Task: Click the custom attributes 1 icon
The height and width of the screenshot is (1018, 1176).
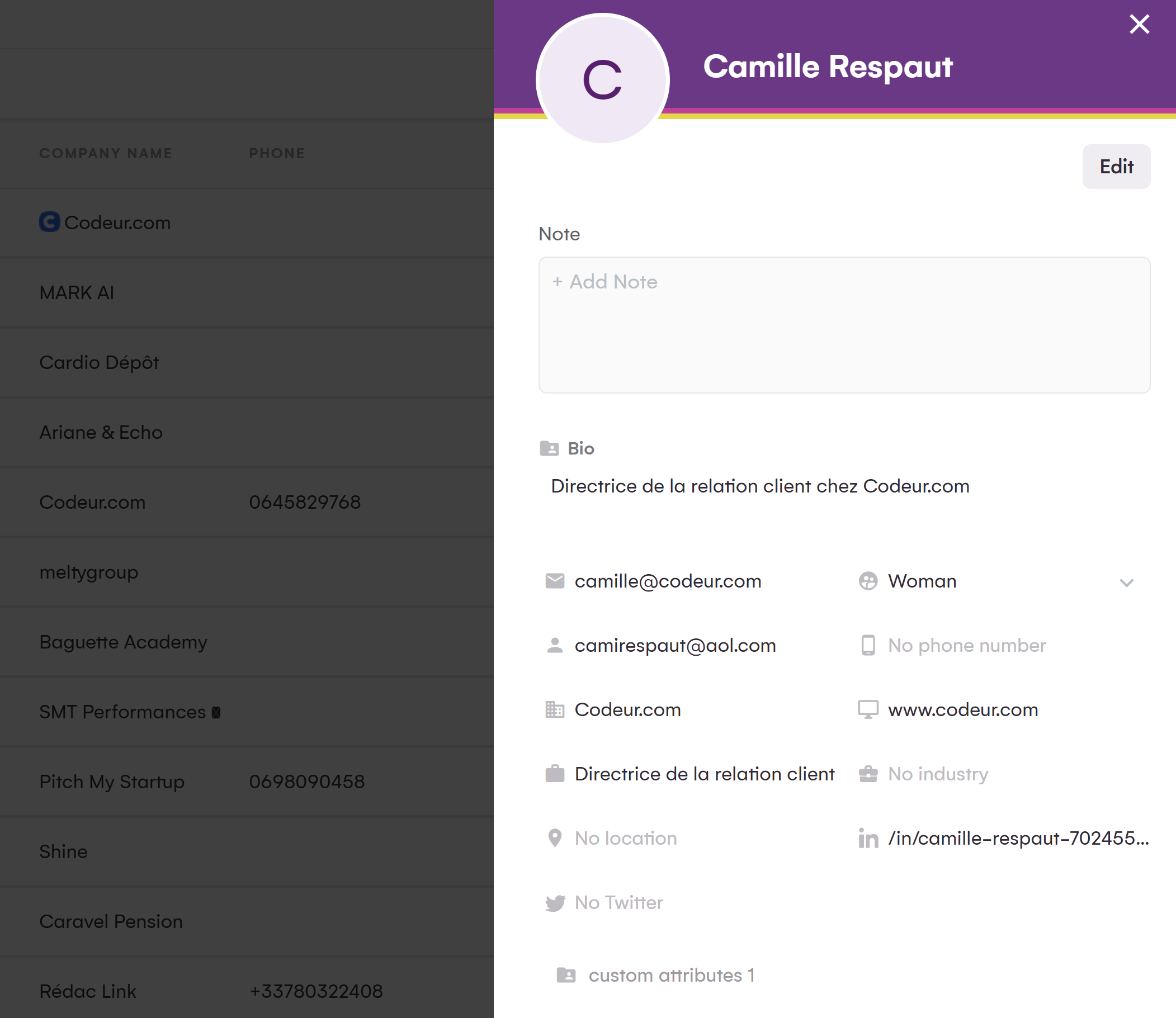Action: click(567, 975)
